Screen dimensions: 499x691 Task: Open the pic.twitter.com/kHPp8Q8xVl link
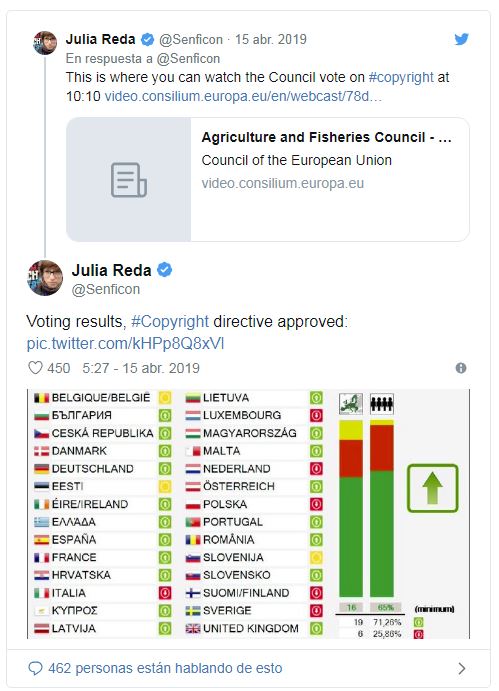tap(126, 343)
